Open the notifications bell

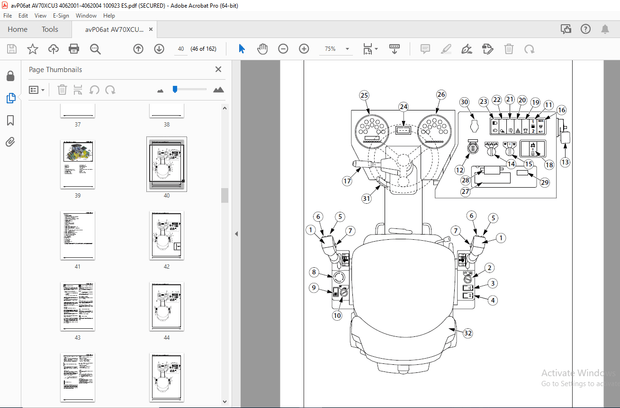point(605,29)
